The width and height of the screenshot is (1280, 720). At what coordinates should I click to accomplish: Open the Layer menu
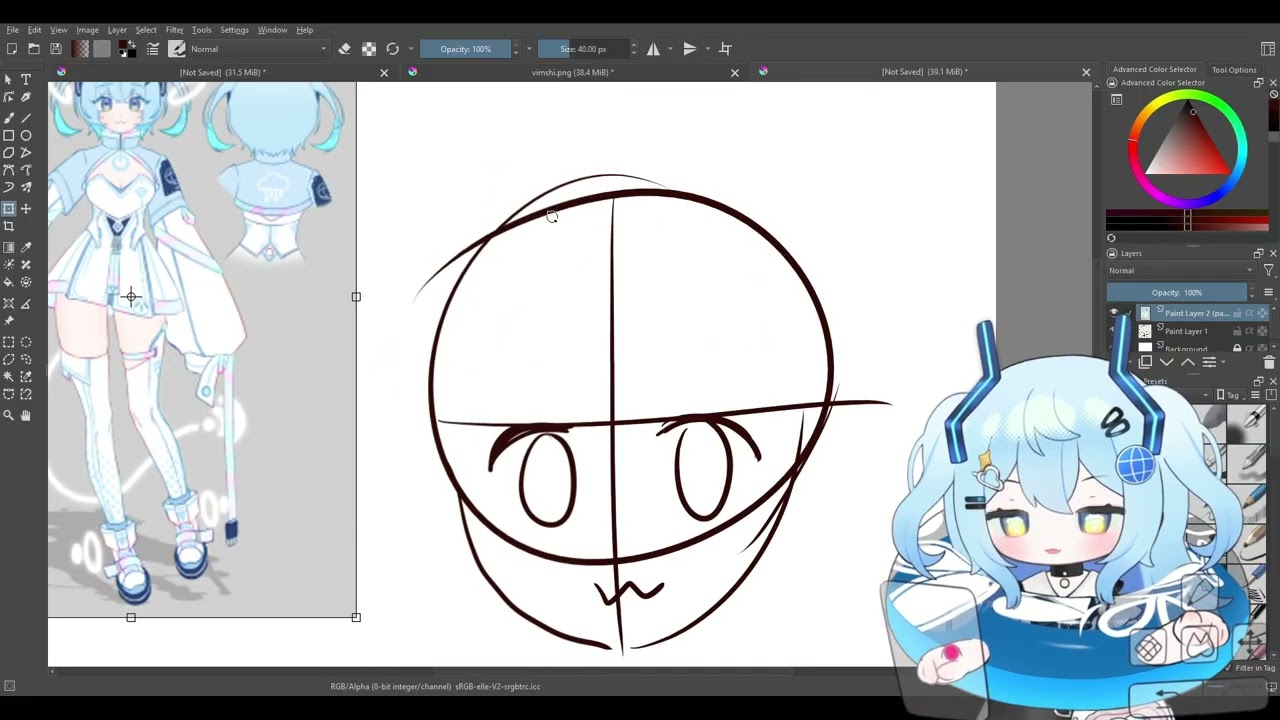coord(117,30)
